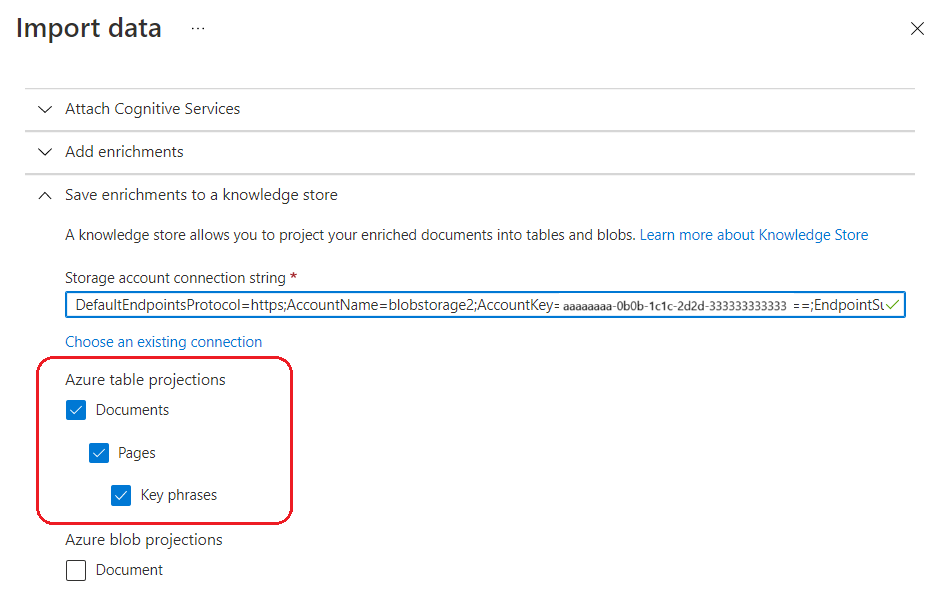Click the Documents label under Azure table projections
The width and height of the screenshot is (933, 610).
132,410
